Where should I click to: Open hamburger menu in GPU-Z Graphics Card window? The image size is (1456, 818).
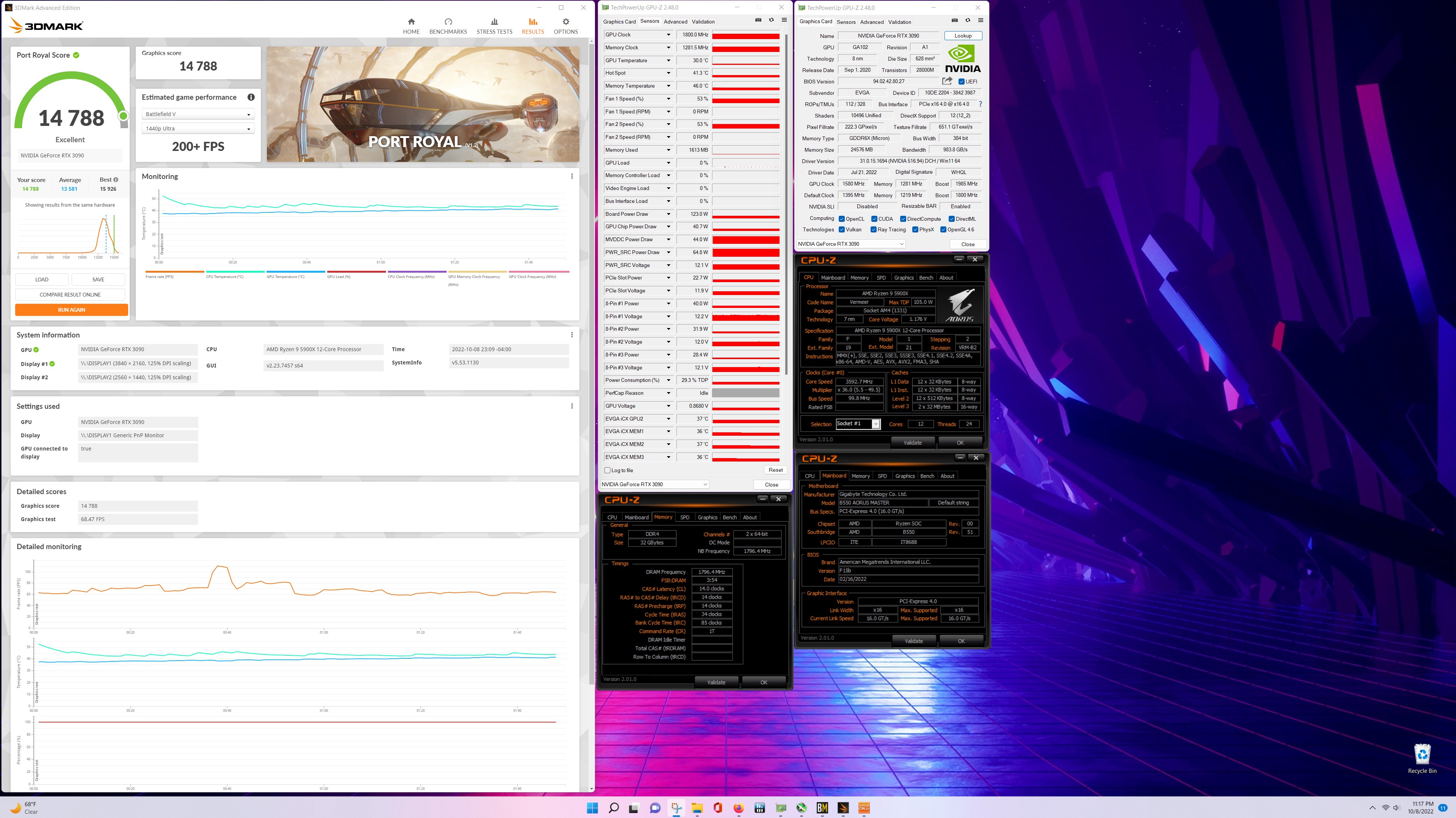coord(981,20)
